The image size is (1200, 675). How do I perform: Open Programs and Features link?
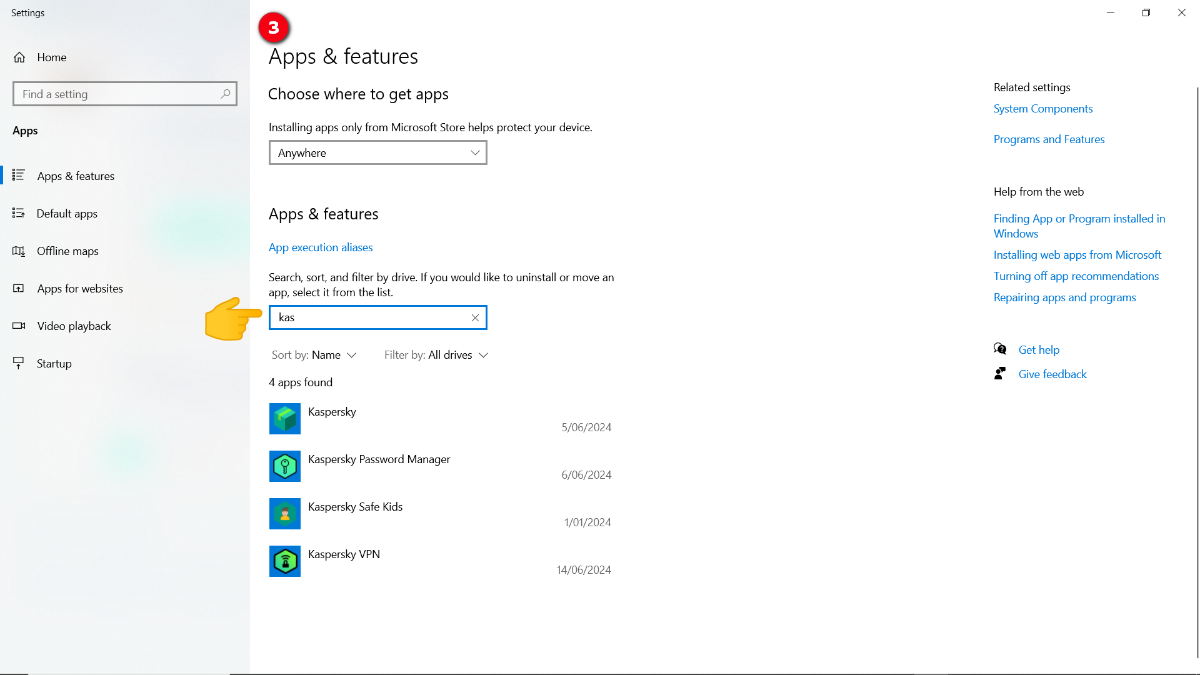tap(1049, 139)
